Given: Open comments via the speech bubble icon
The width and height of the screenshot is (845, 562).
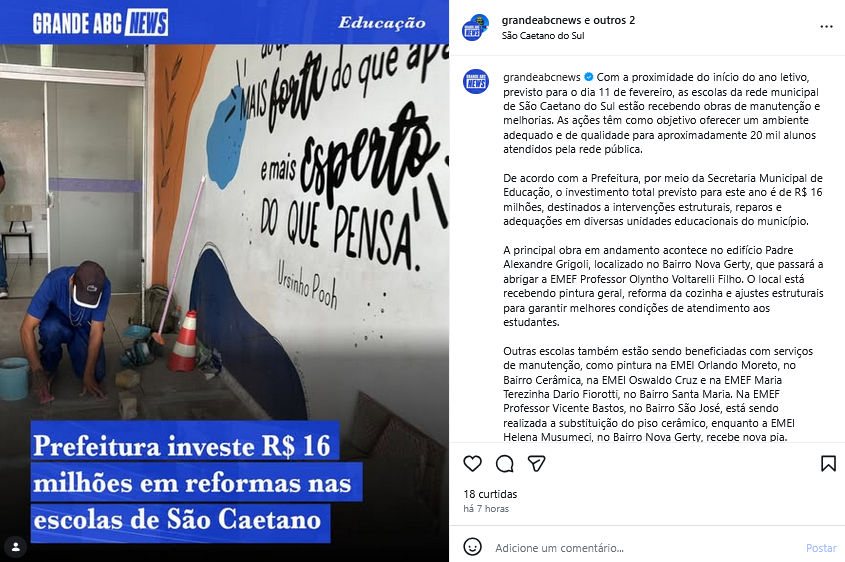Looking at the screenshot, I should tap(504, 463).
